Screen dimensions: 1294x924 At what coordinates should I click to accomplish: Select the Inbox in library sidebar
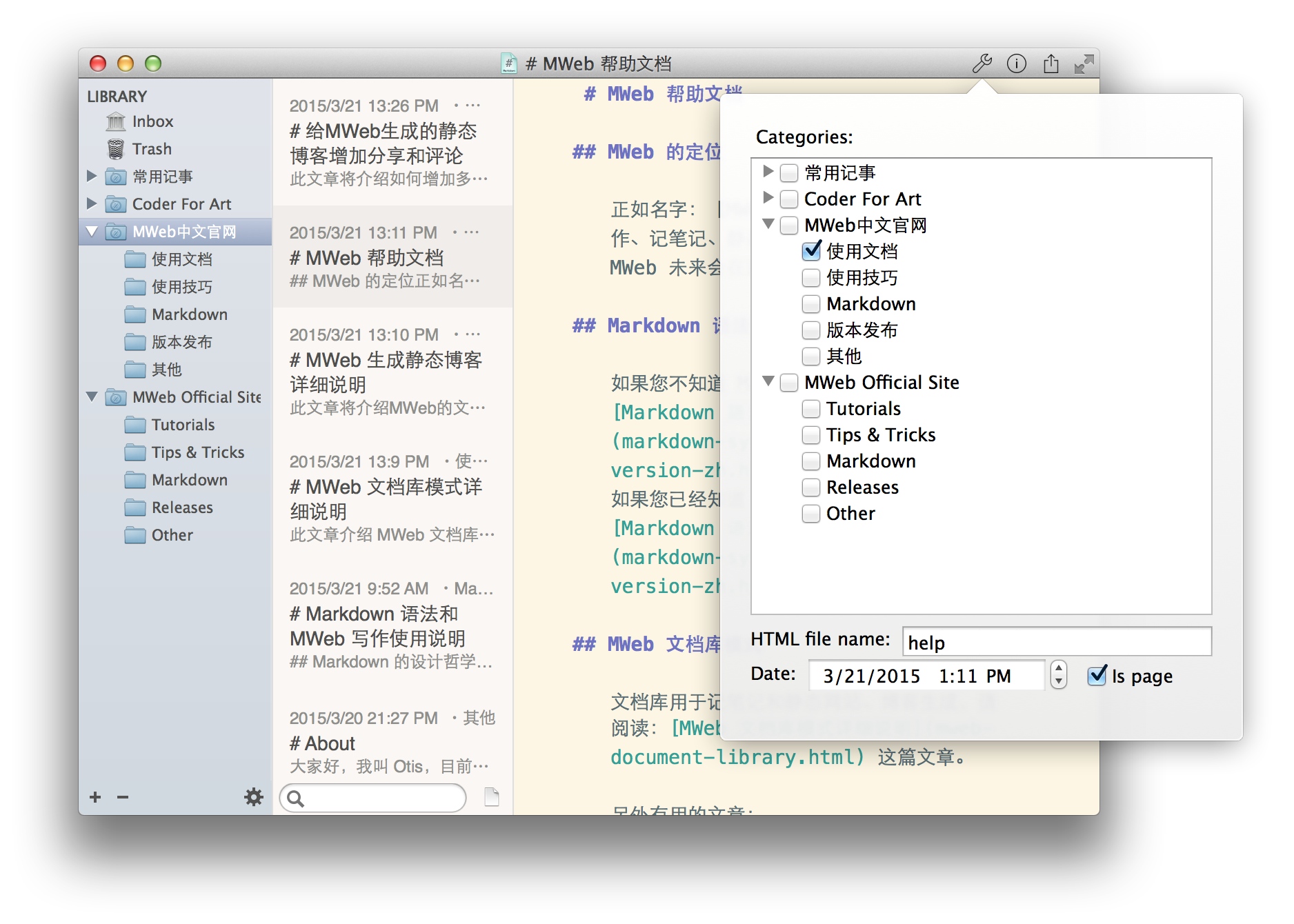152,121
